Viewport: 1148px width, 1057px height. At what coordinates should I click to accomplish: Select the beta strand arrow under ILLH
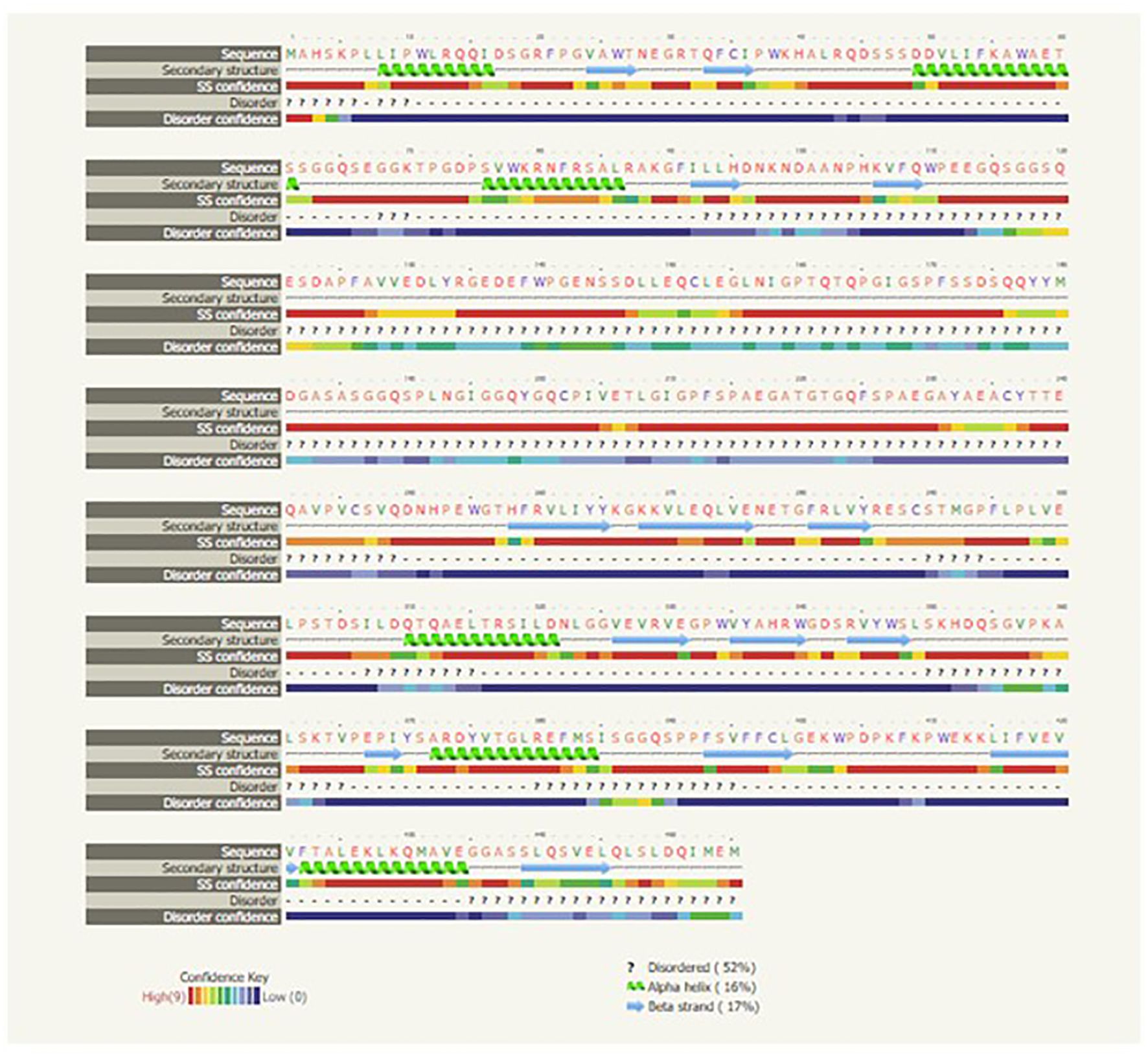pos(716,184)
